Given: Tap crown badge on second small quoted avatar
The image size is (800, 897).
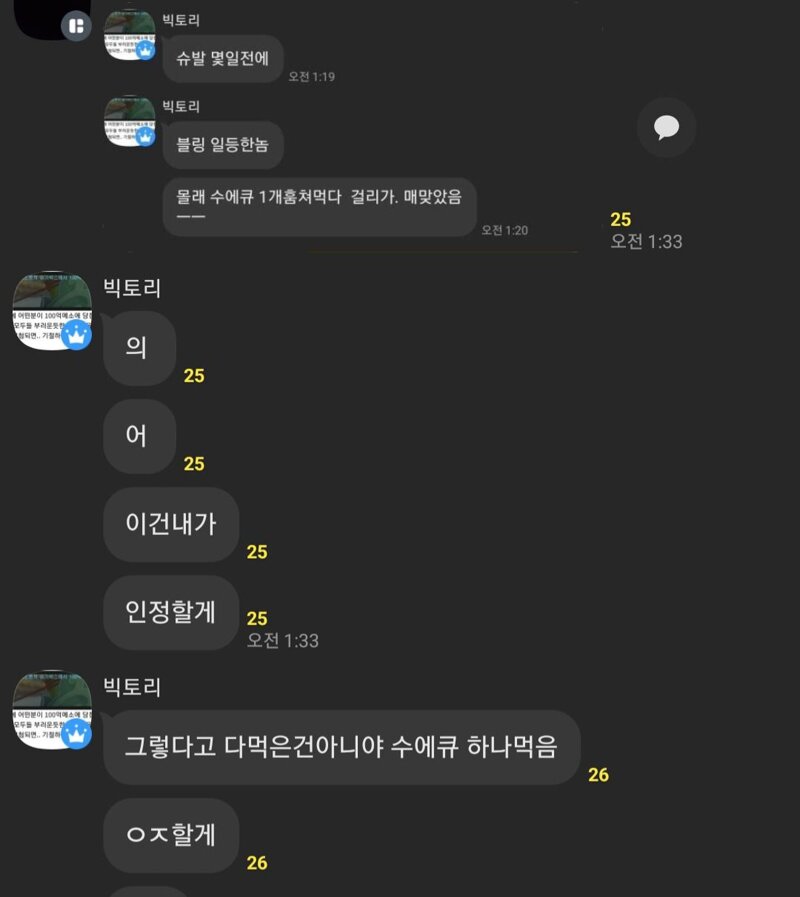Looking at the screenshot, I should coord(146,137).
